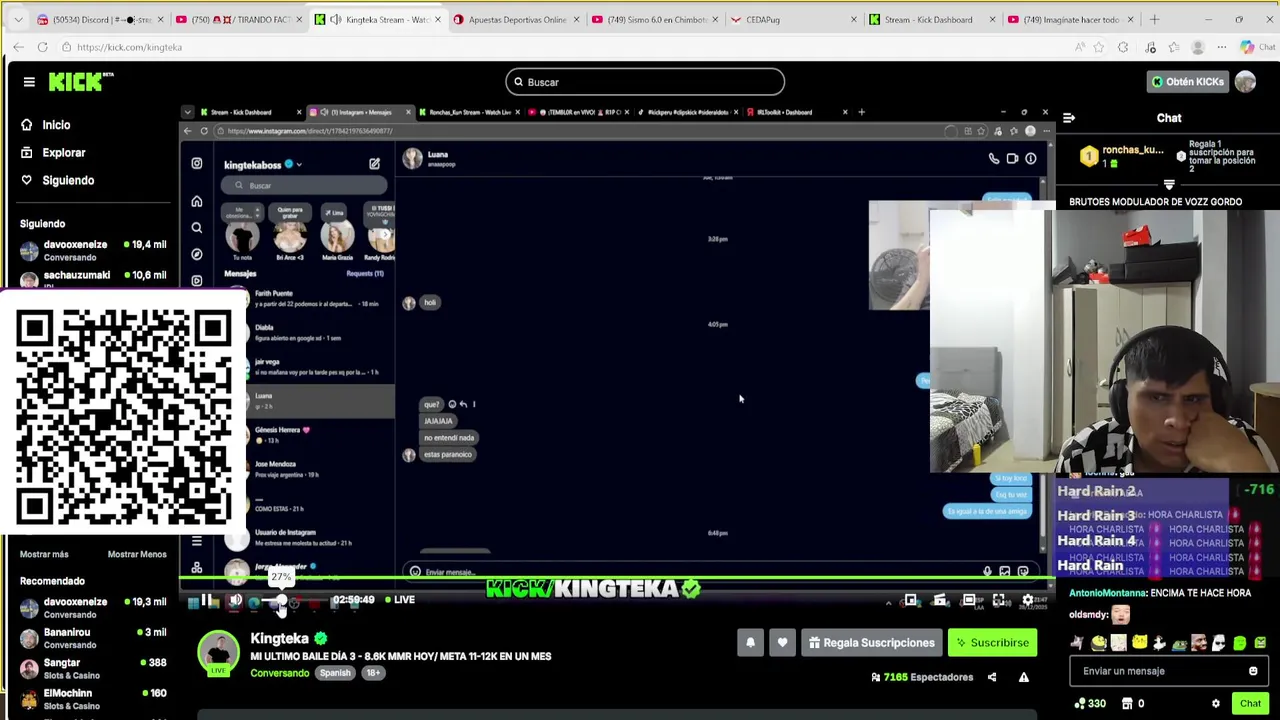Click Regala Suscripciones button
Viewport: 1280px width, 720px height.
(x=871, y=643)
